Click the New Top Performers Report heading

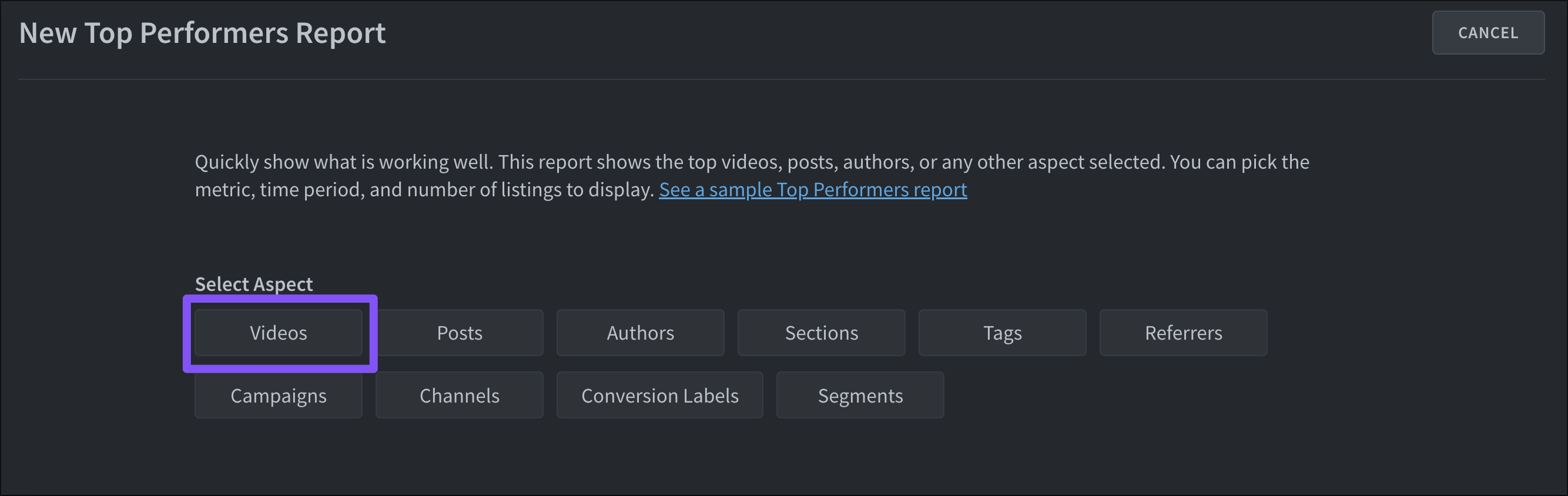[x=202, y=33]
